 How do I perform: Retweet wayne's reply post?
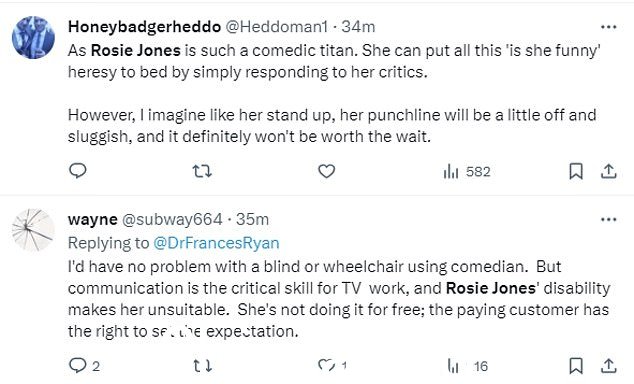[x=202, y=366]
